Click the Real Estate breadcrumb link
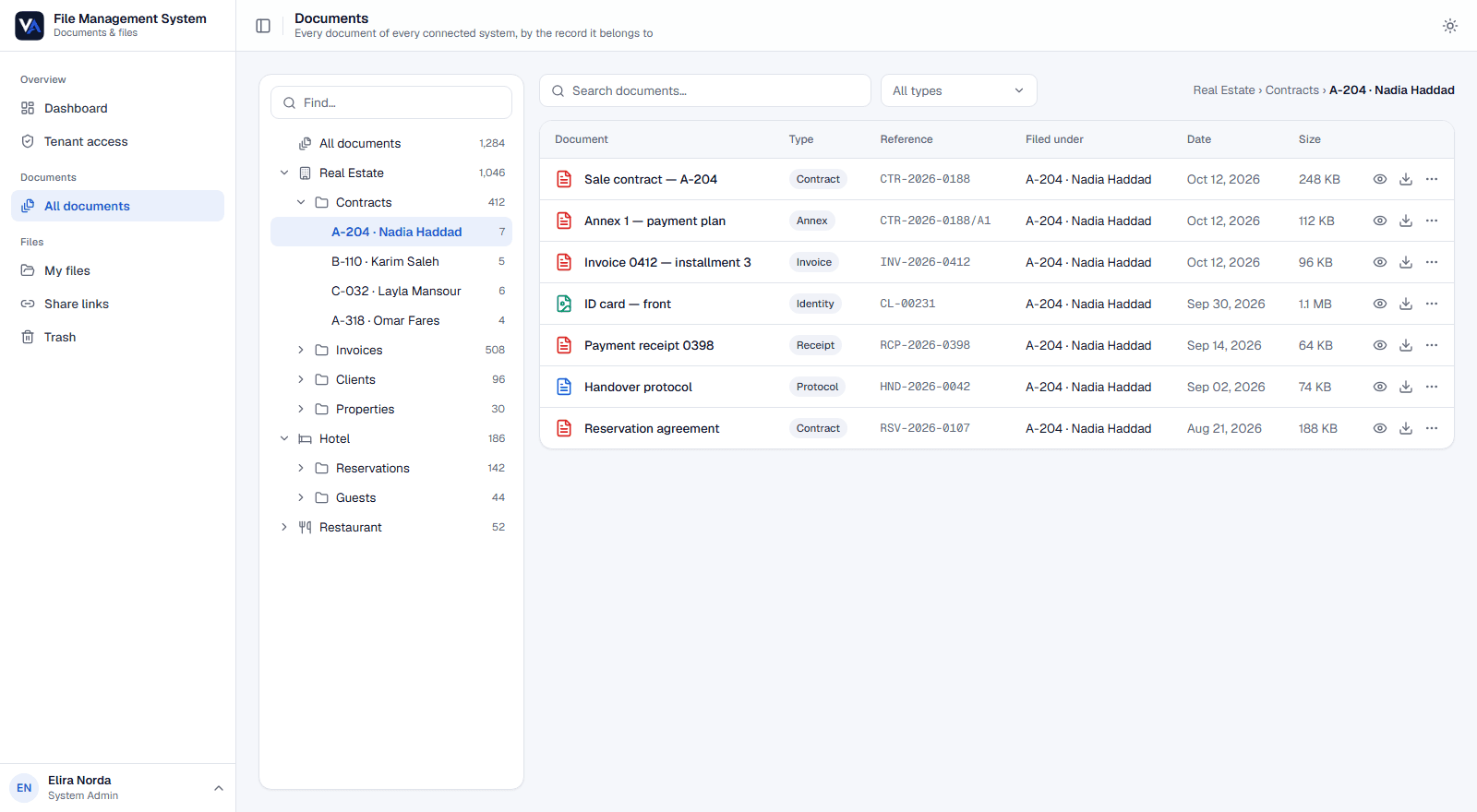1477x812 pixels. [1223, 90]
